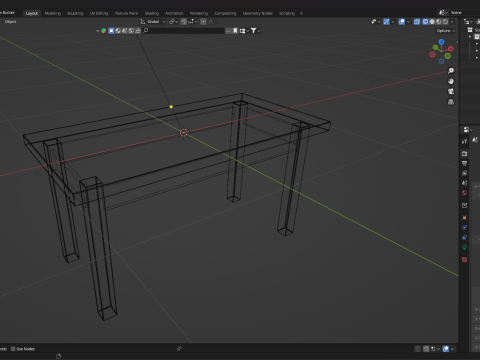
Task: Select rendered viewport shading
Action: (x=445, y=22)
